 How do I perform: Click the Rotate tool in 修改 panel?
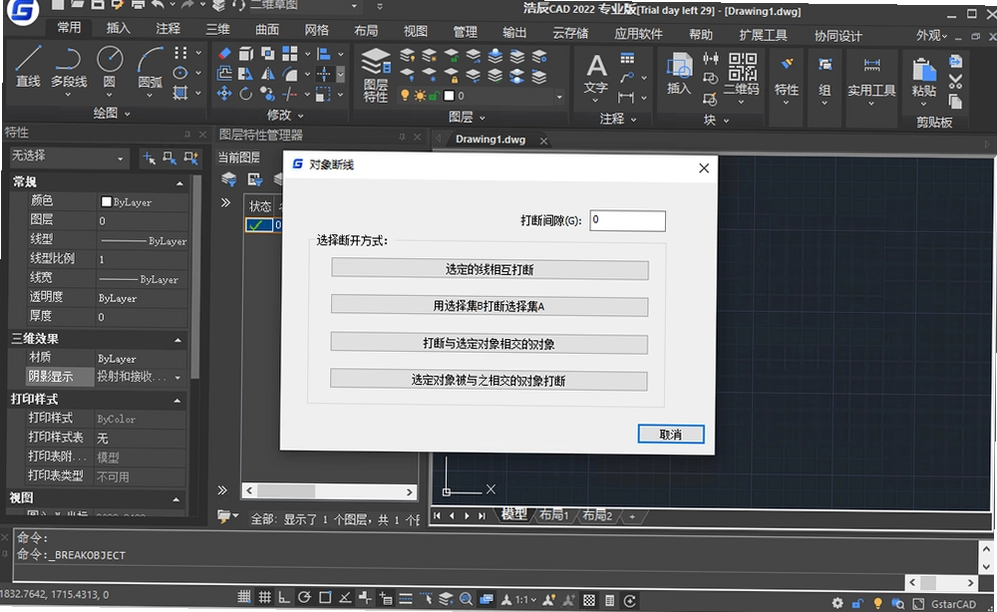[245, 94]
